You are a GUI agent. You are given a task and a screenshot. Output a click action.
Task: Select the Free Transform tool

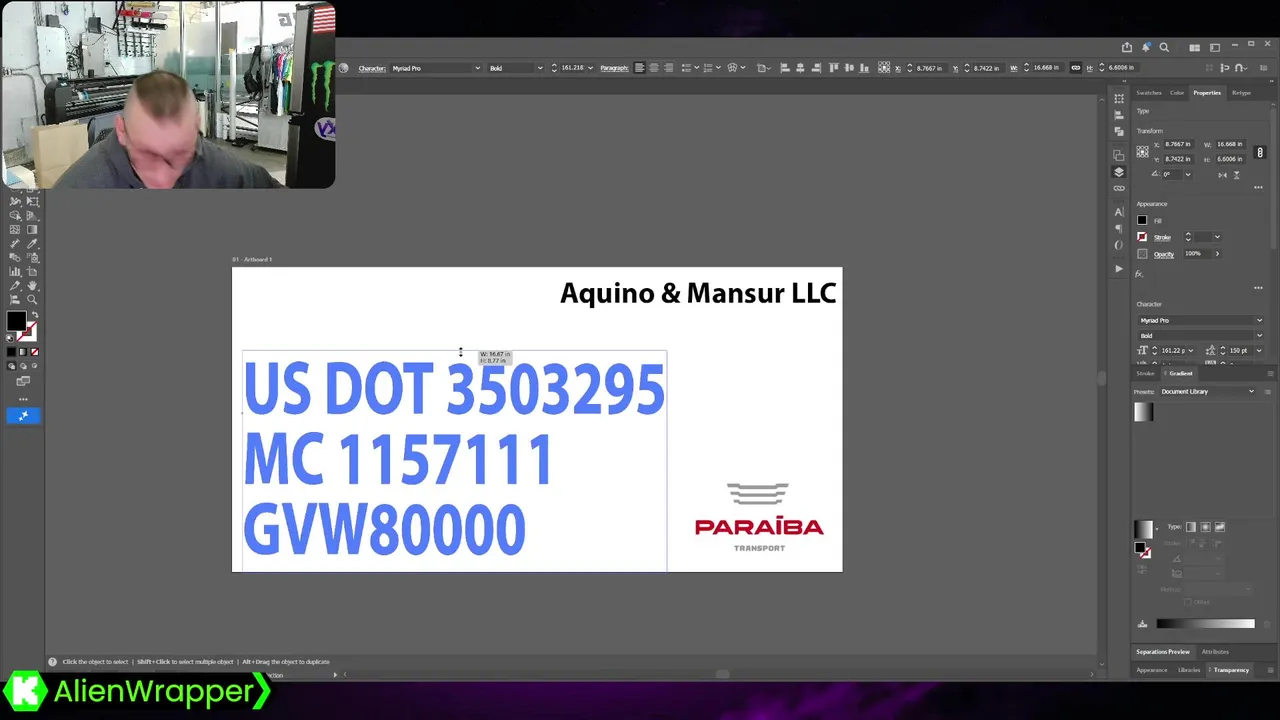tap(32, 202)
